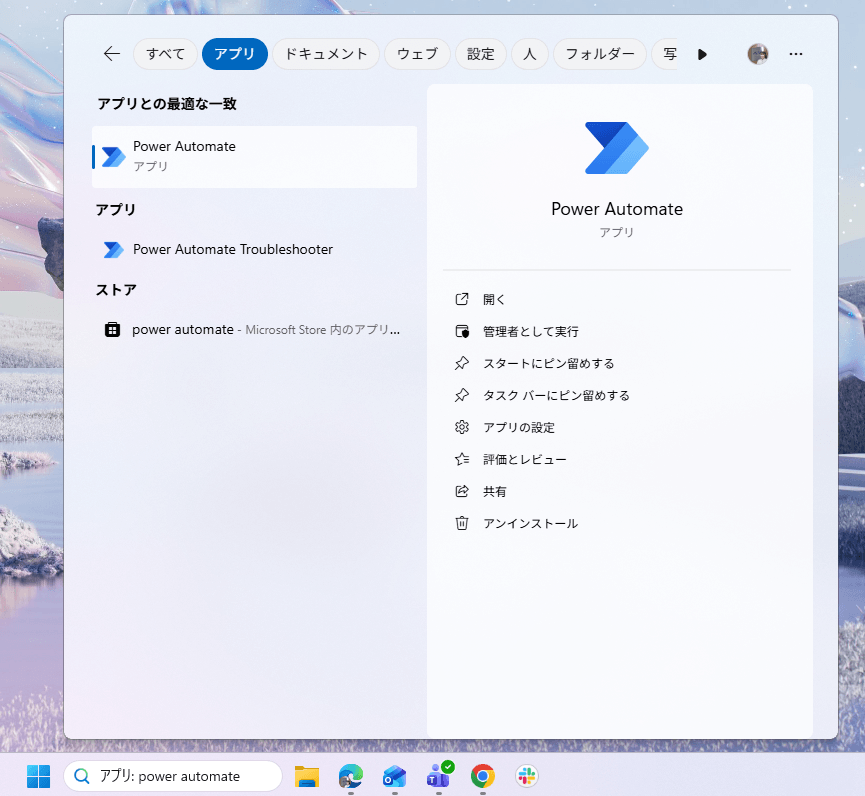
Task: Go back with the left arrow
Action: click(112, 54)
